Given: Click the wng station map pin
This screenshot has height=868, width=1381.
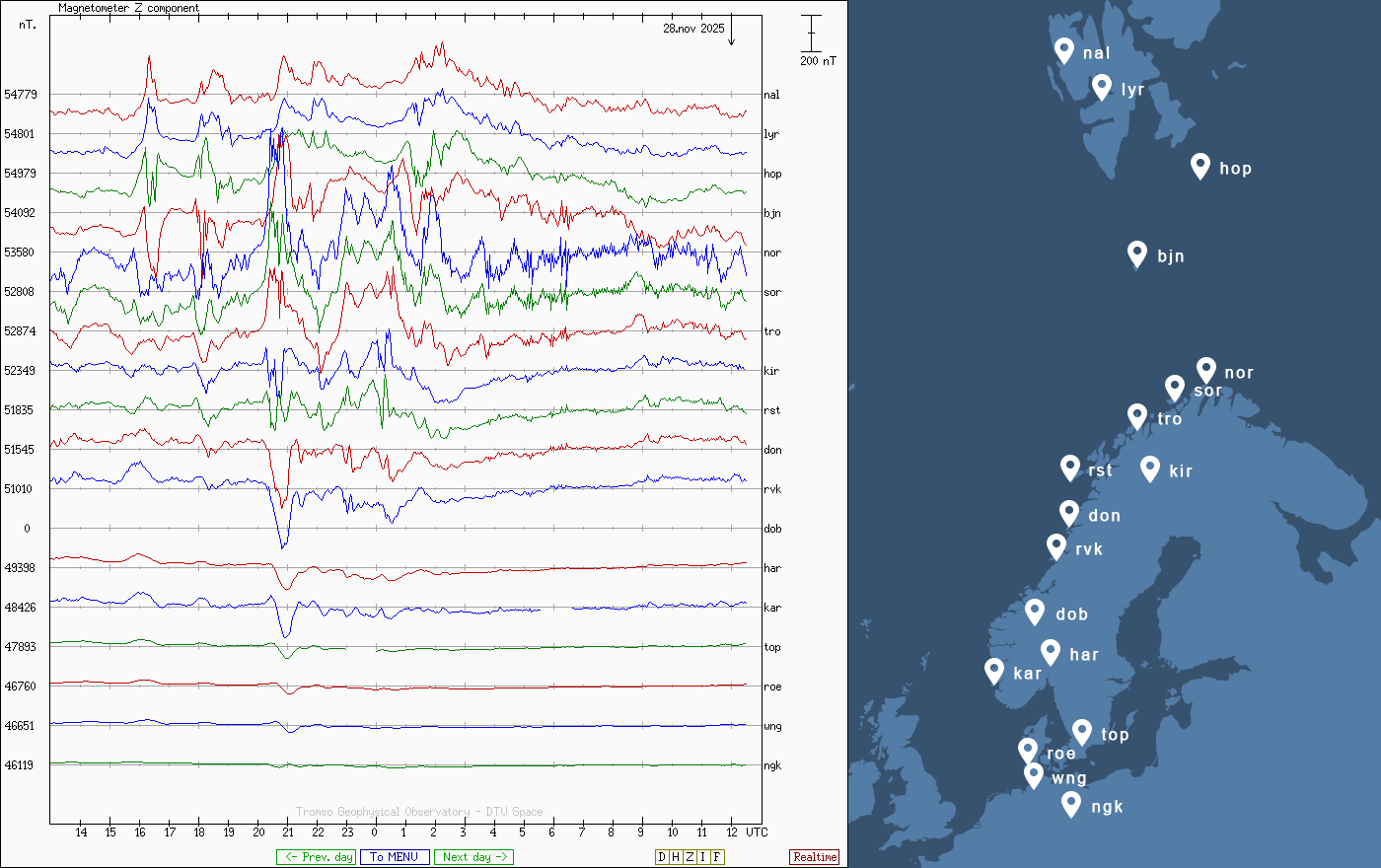Looking at the screenshot, I should (1033, 775).
